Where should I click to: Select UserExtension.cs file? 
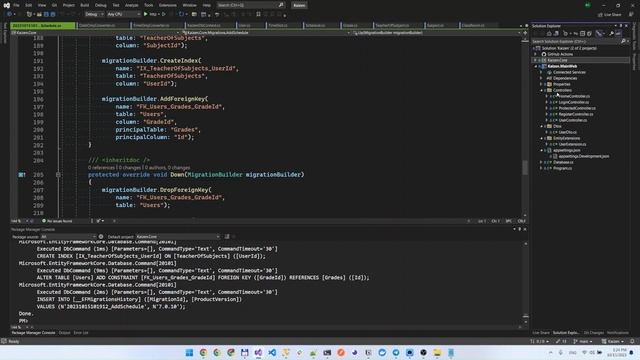pyautogui.click(x=572, y=144)
